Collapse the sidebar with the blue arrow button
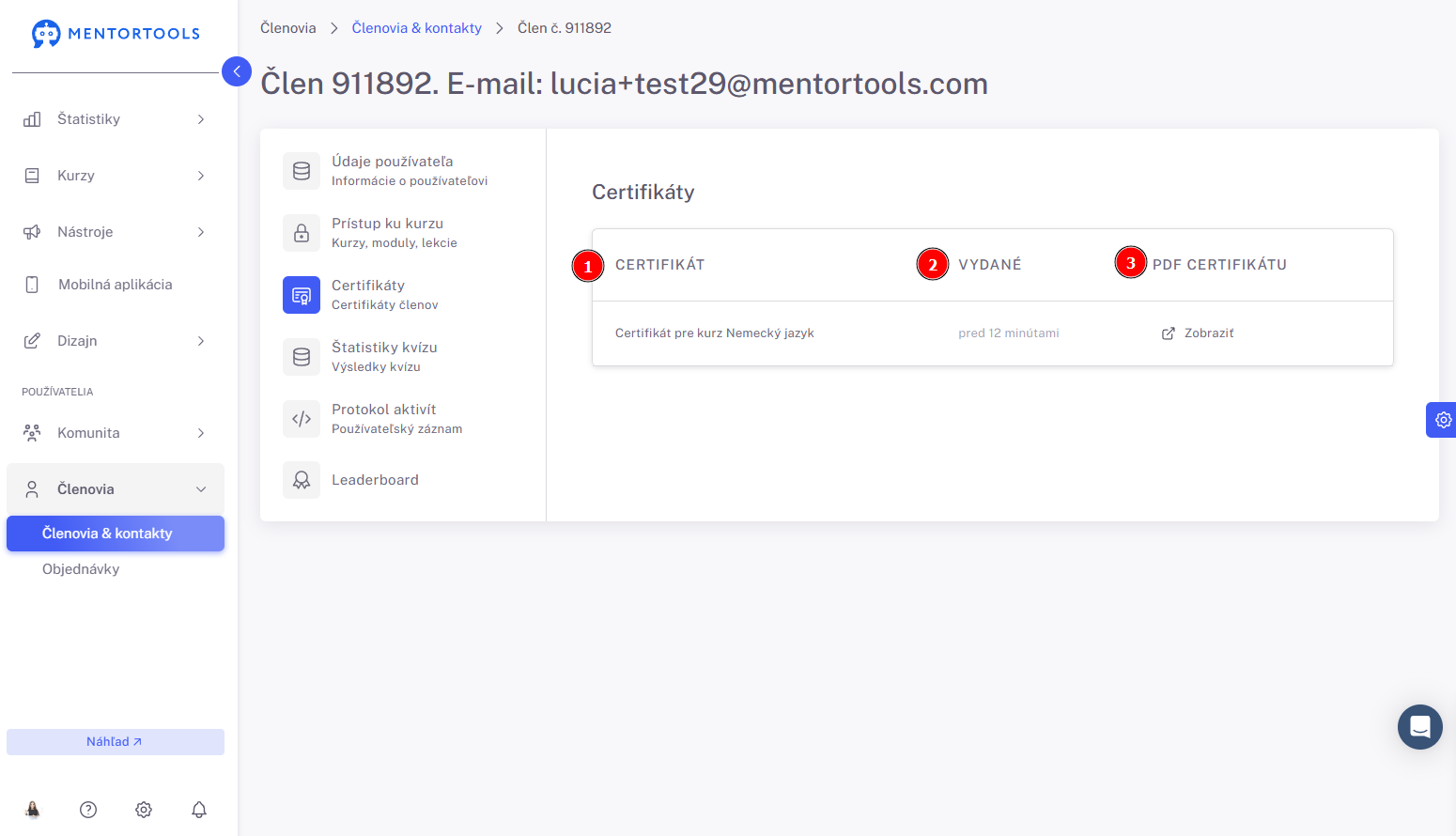Image resolution: width=1456 pixels, height=836 pixels. (x=237, y=71)
